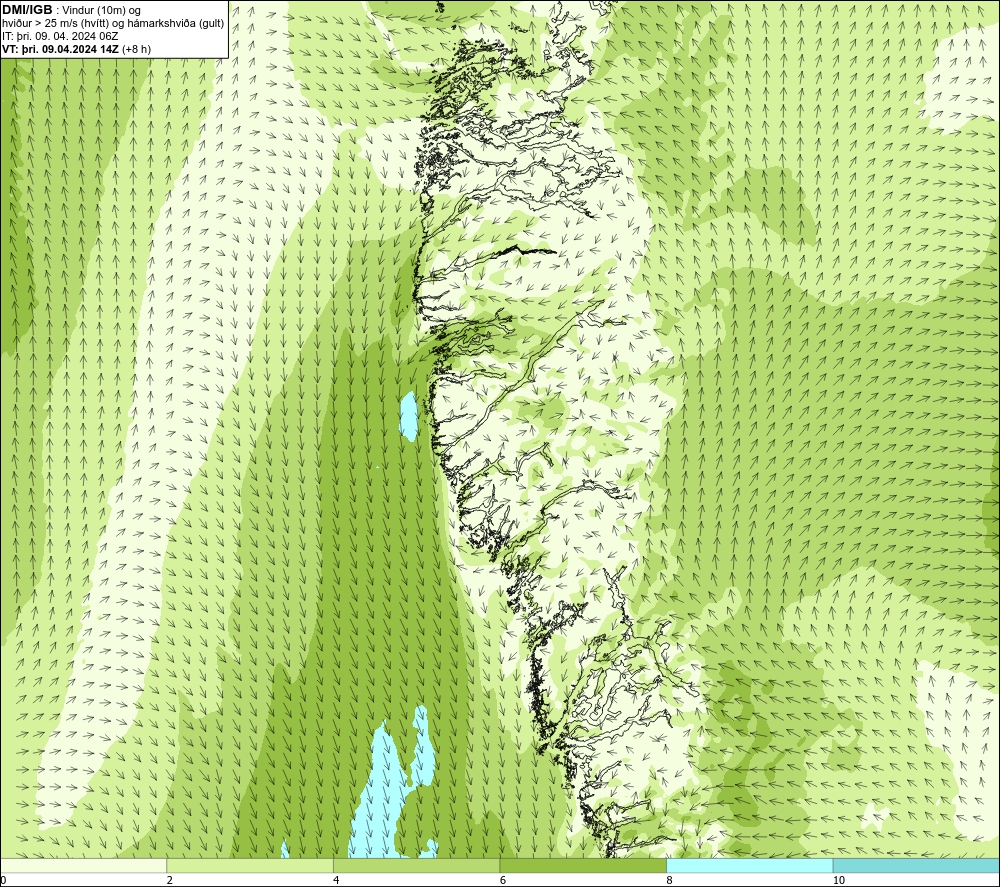The image size is (1000, 887).
Task: Click the legend label '6'
Action: click(x=503, y=880)
